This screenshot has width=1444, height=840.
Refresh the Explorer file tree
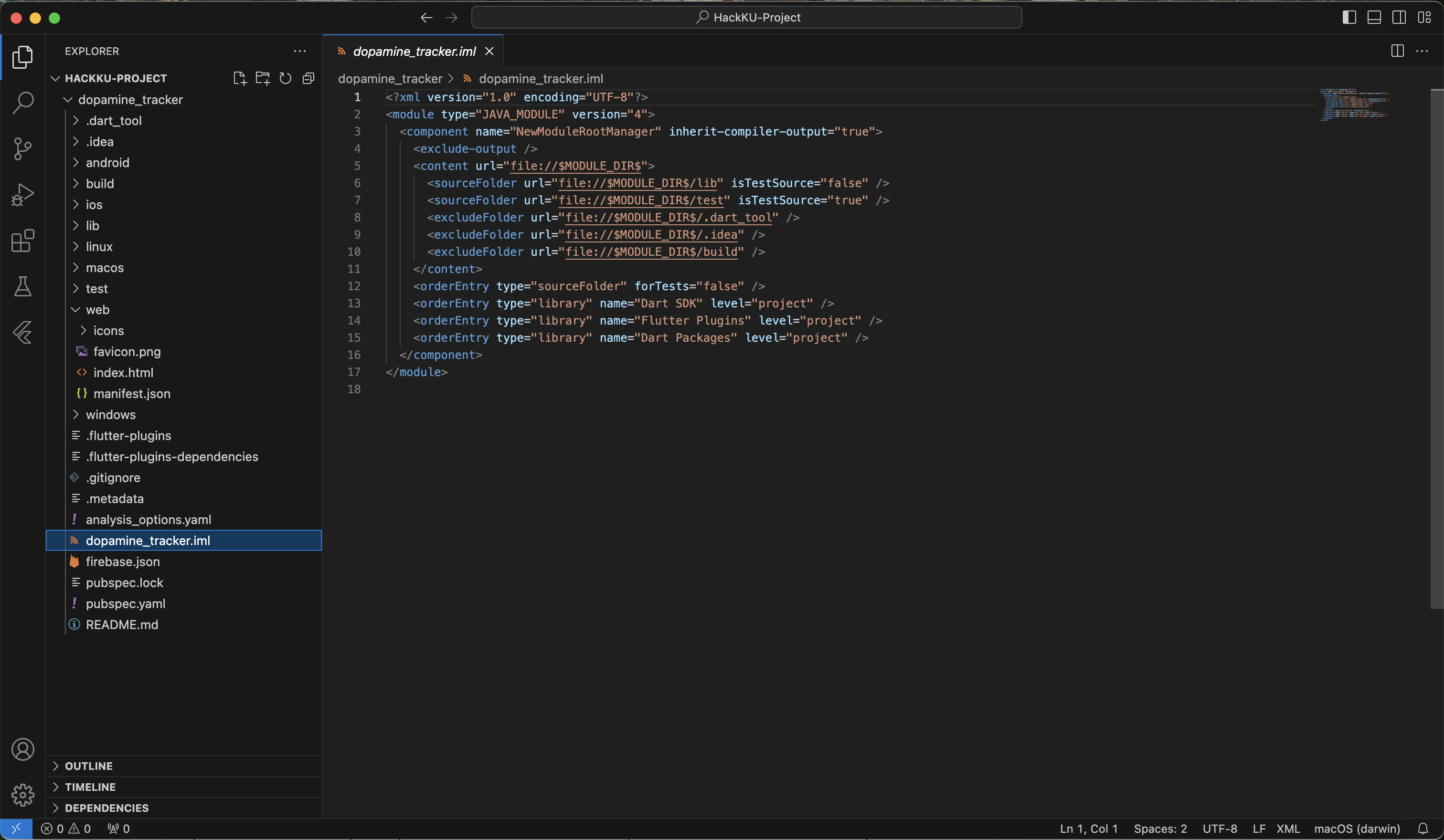coord(286,78)
